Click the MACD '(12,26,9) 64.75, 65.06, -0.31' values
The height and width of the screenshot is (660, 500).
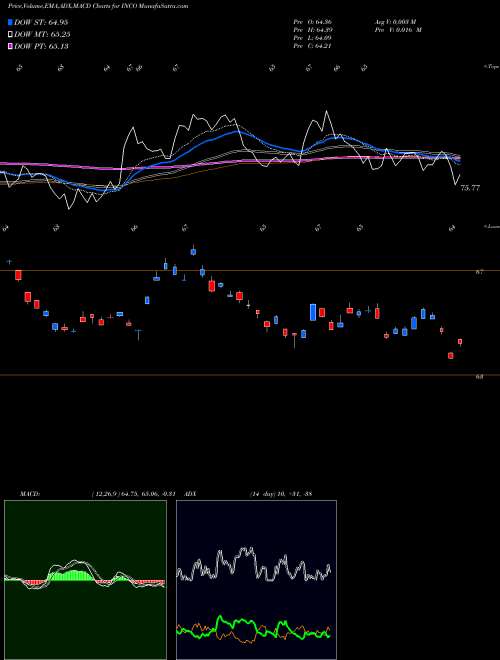pyautogui.click(x=133, y=494)
